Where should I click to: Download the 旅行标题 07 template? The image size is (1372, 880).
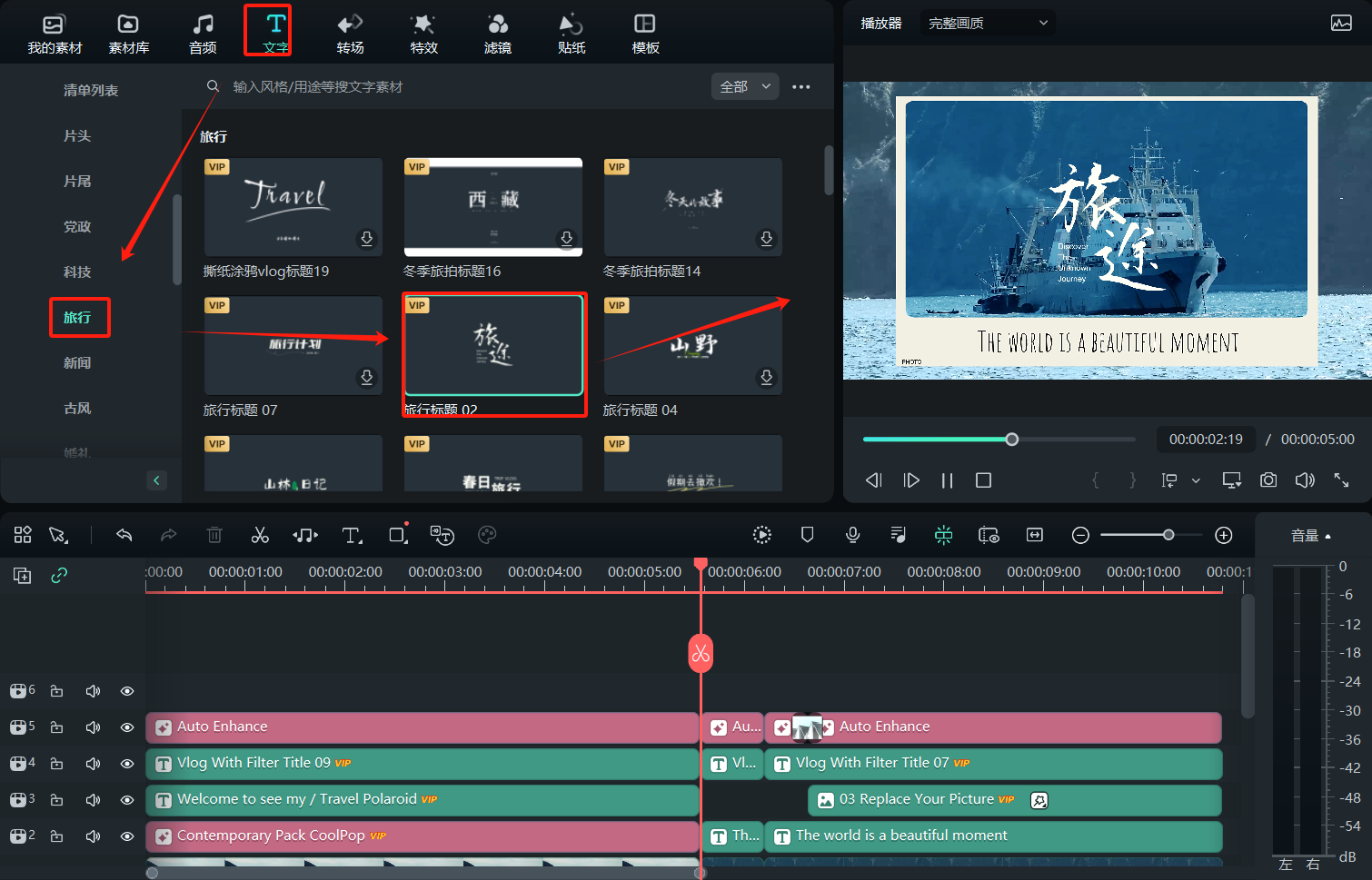(x=366, y=377)
